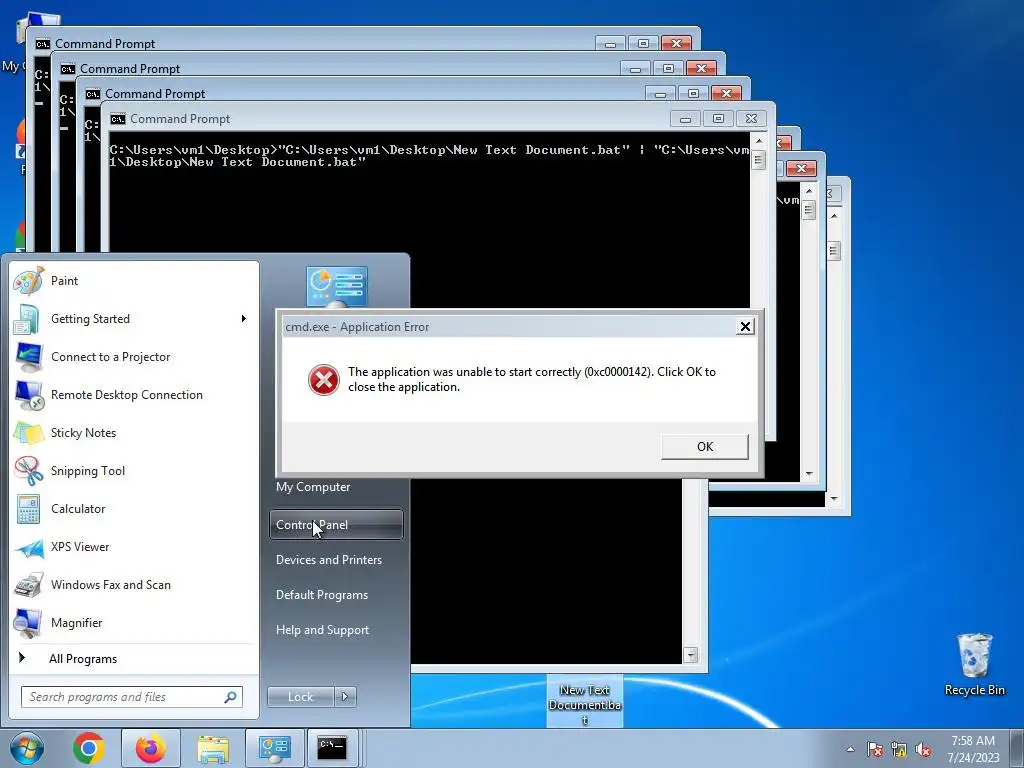
Task: Close the front Command Prompt window
Action: [x=752, y=119]
